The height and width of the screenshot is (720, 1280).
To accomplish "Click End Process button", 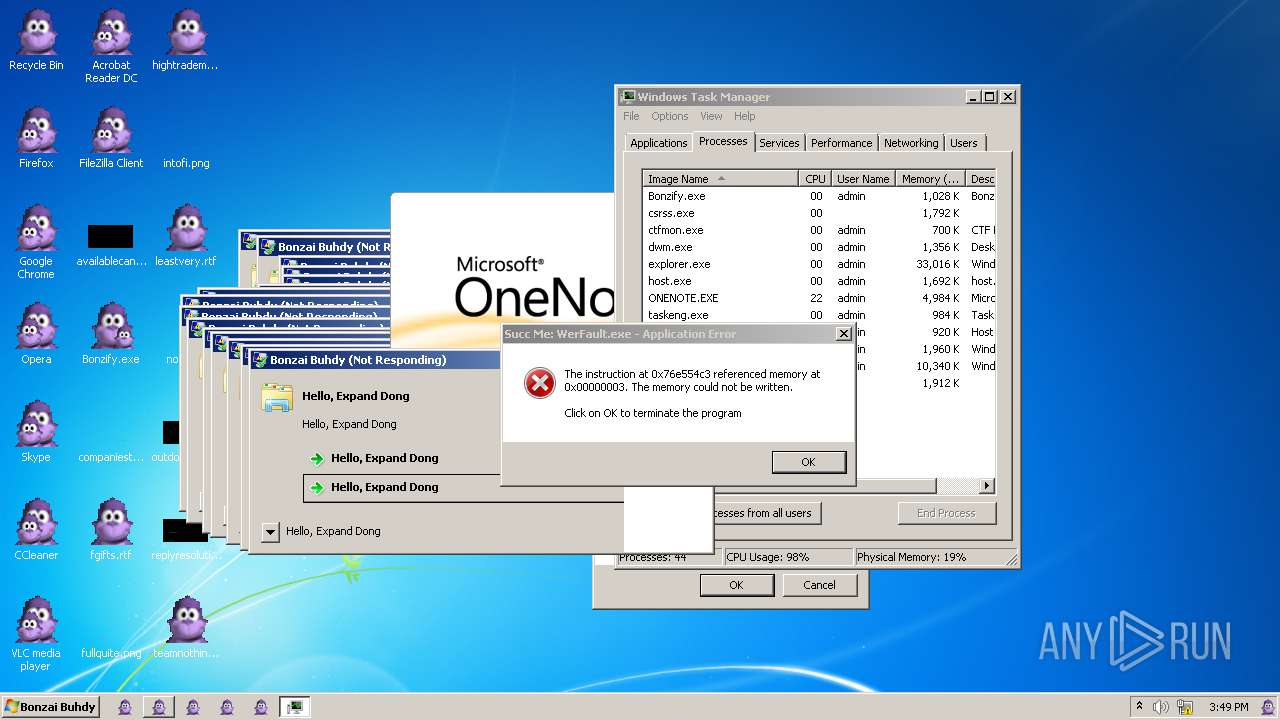I will (x=946, y=513).
